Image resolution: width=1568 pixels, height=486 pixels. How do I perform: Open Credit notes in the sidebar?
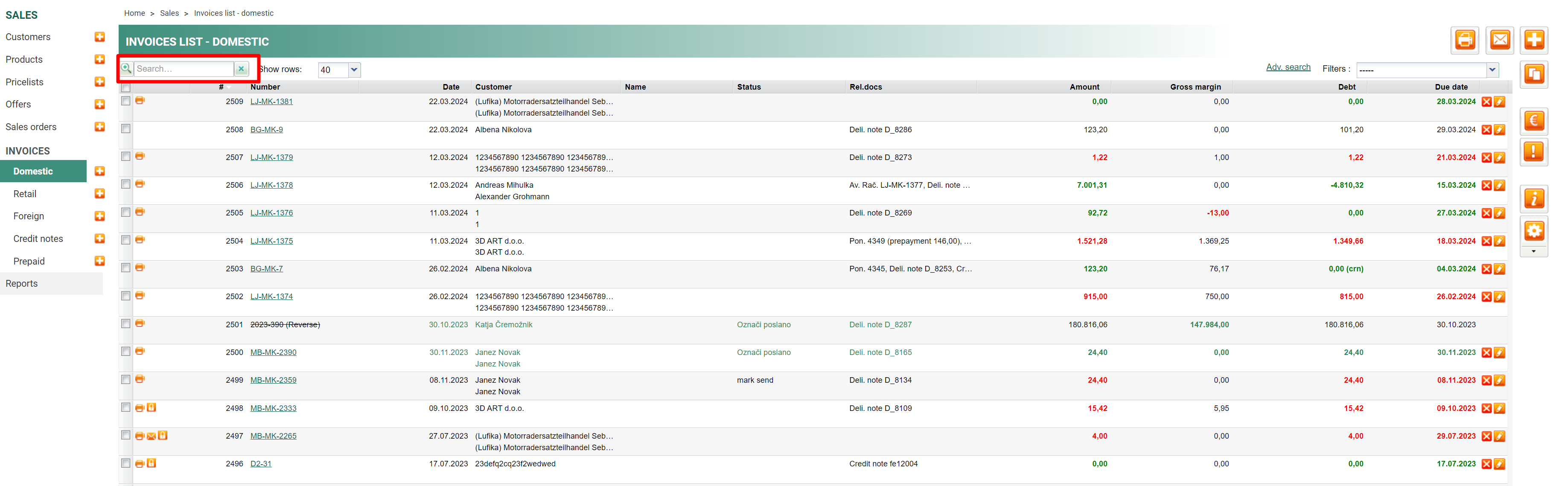pyautogui.click(x=38, y=239)
